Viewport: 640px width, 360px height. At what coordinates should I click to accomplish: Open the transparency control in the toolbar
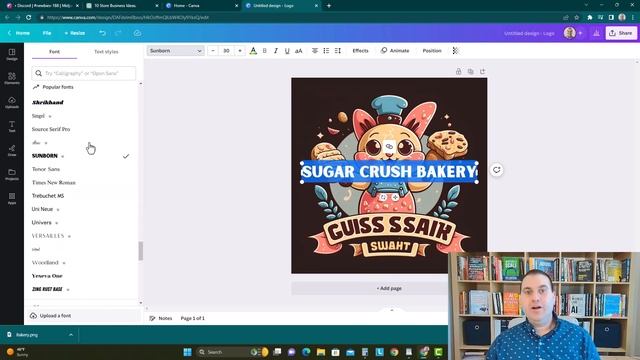click(x=456, y=51)
